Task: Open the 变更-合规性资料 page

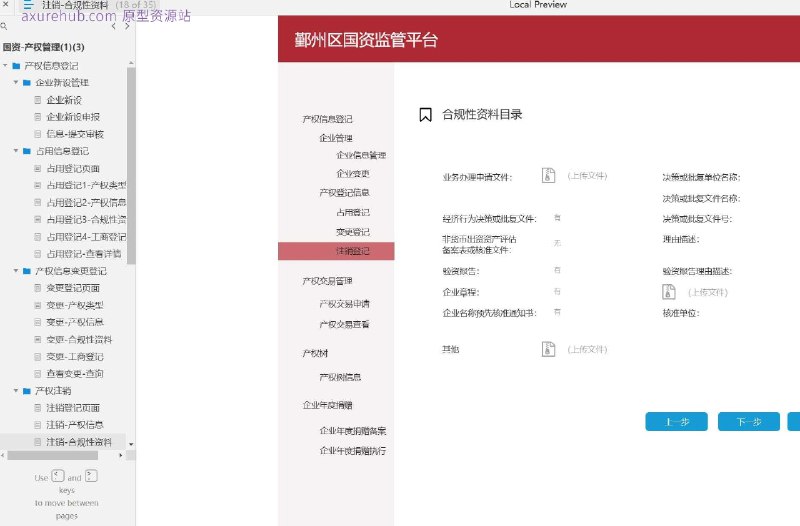Action: [x=79, y=339]
